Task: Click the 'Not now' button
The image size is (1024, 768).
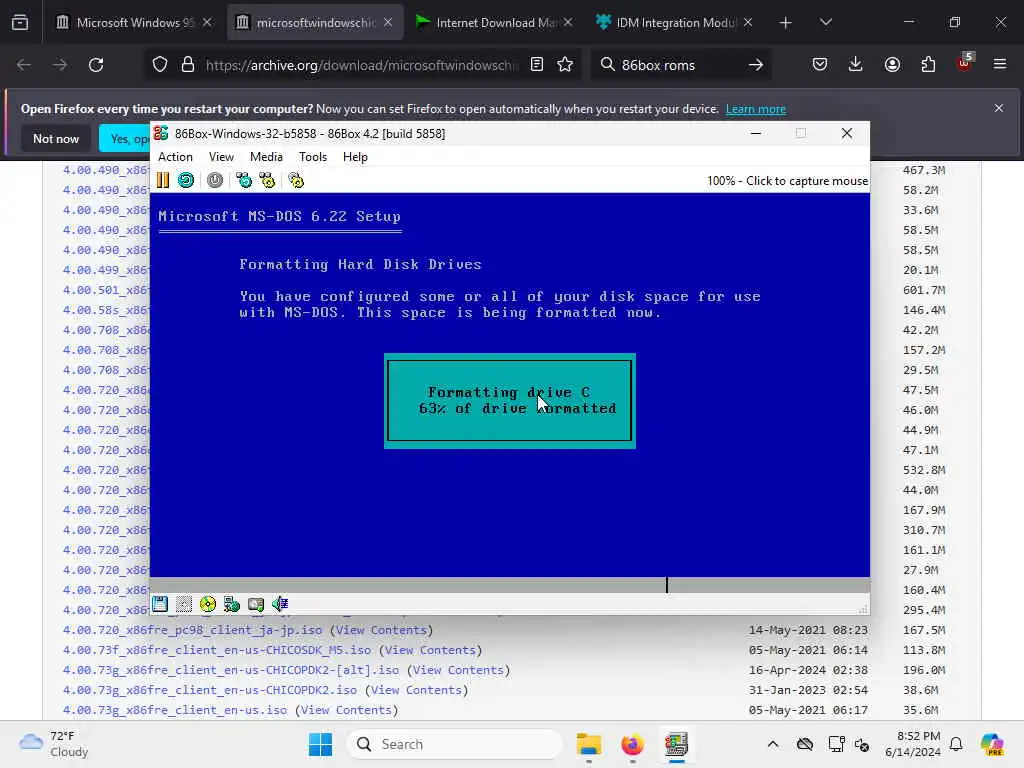Action: click(56, 138)
